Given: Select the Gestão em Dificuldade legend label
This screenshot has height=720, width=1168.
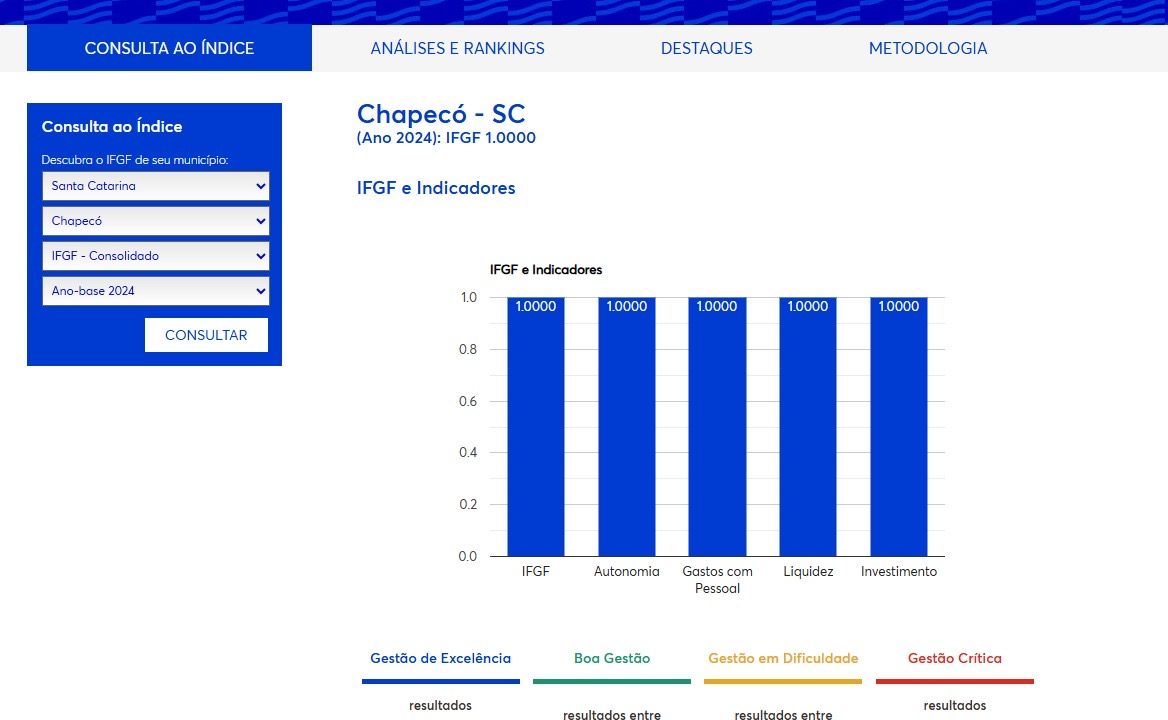Looking at the screenshot, I should pos(783,658).
